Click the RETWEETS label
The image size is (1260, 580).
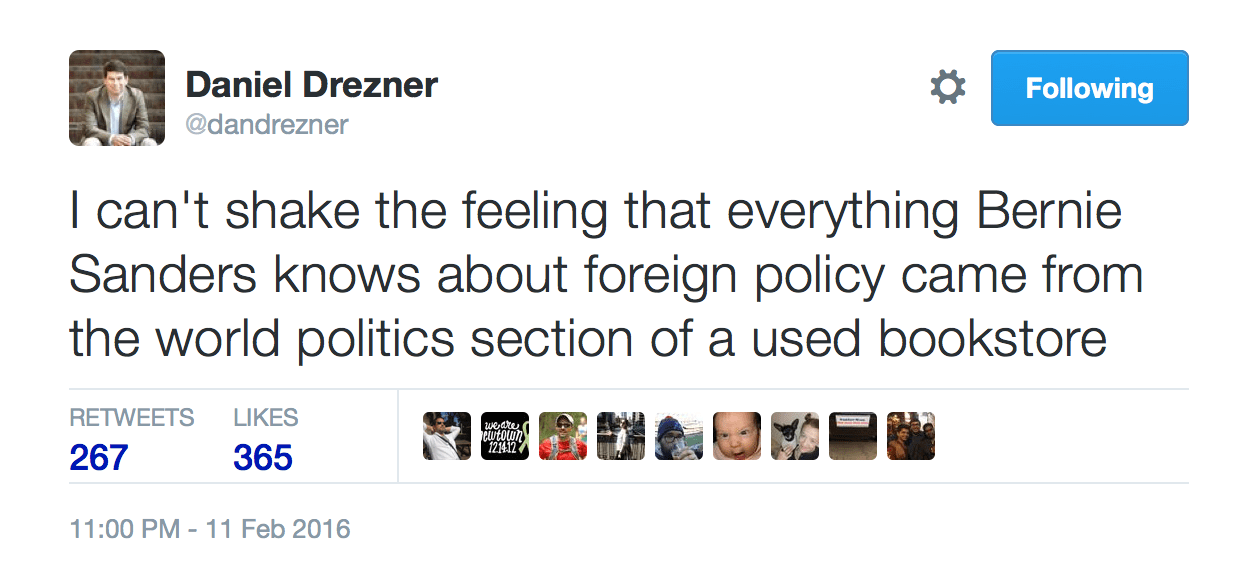point(132,418)
